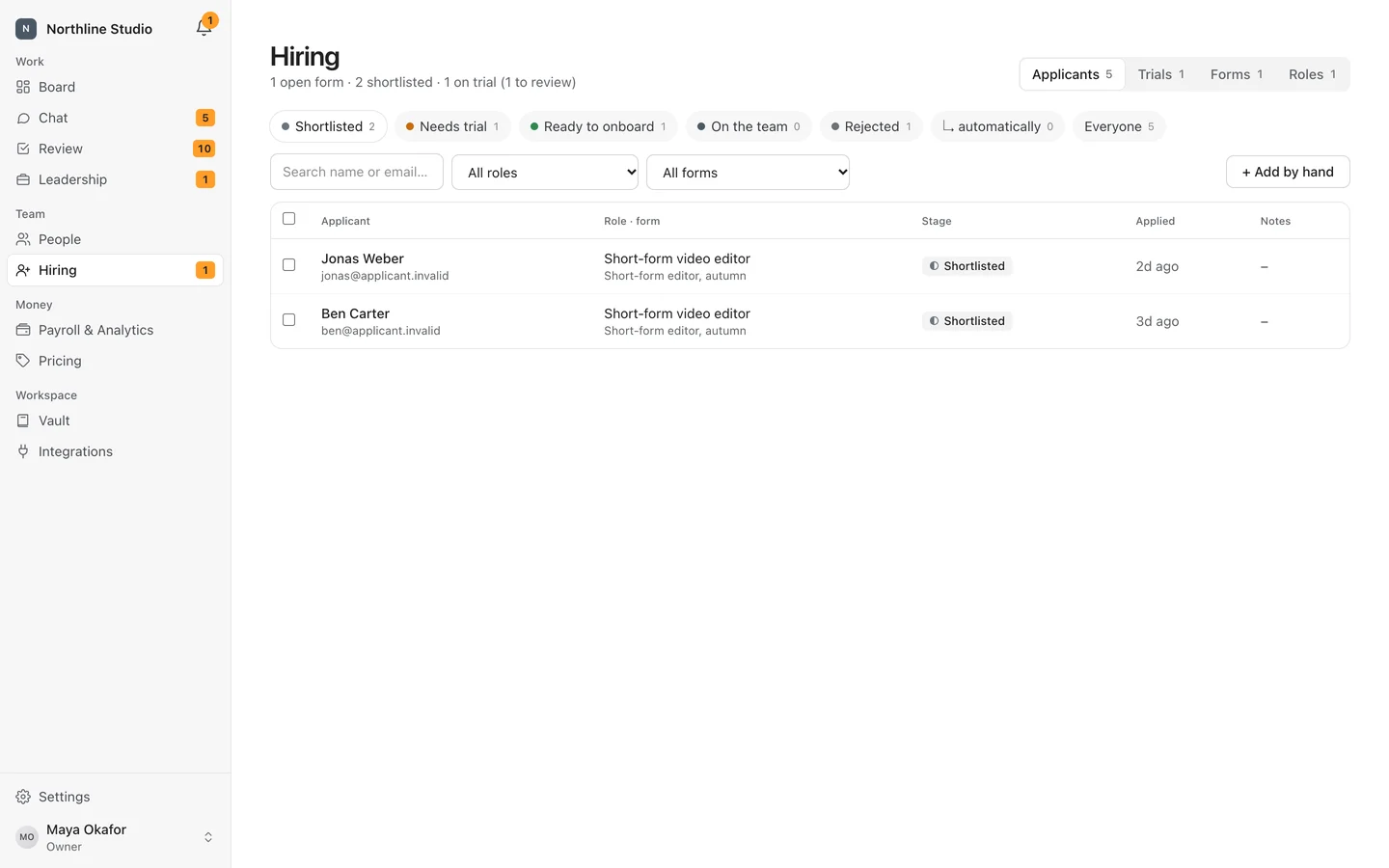Select Hiring in the sidebar

tap(115, 270)
